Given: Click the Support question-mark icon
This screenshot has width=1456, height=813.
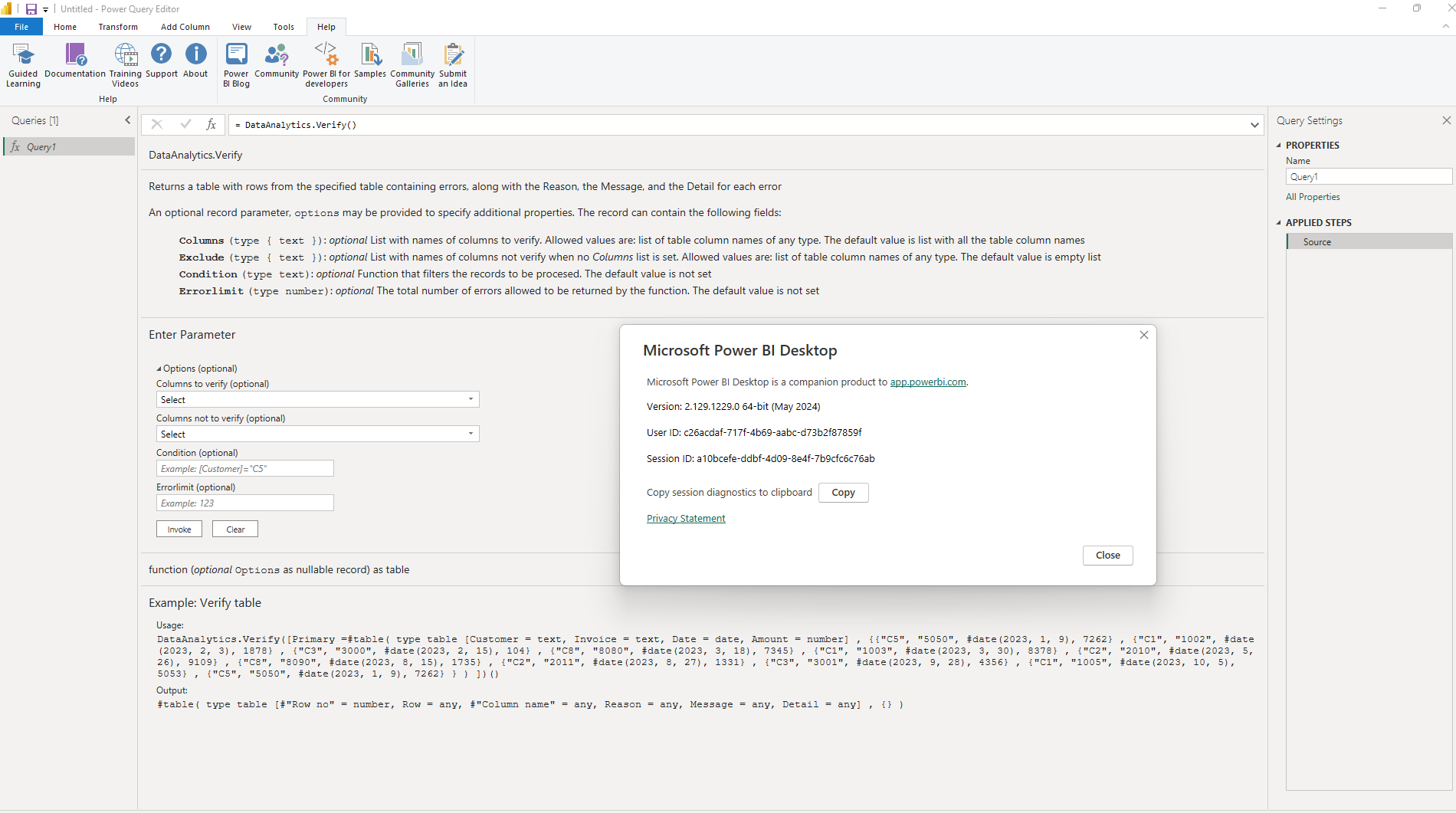Looking at the screenshot, I should 161,54.
